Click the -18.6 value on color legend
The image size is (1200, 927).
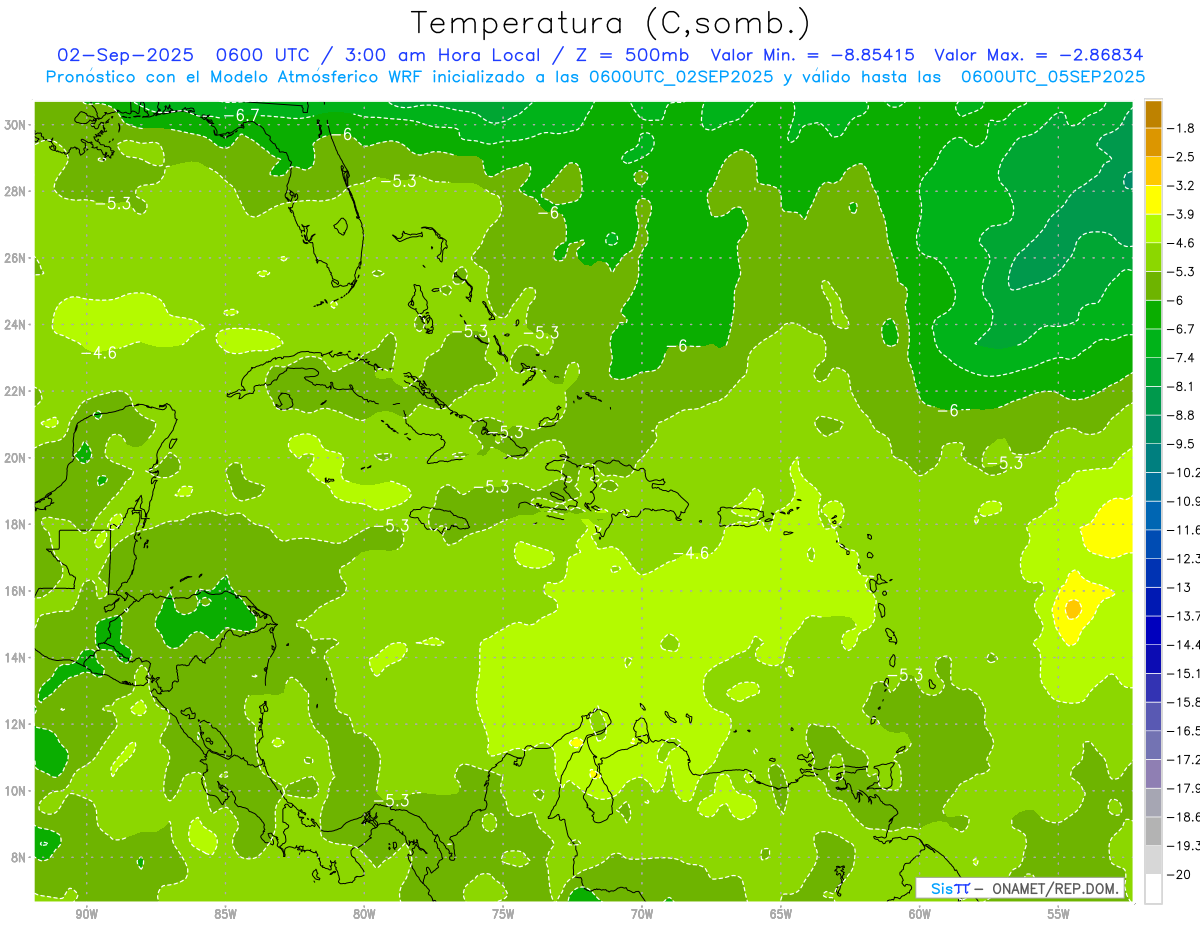1184,817
